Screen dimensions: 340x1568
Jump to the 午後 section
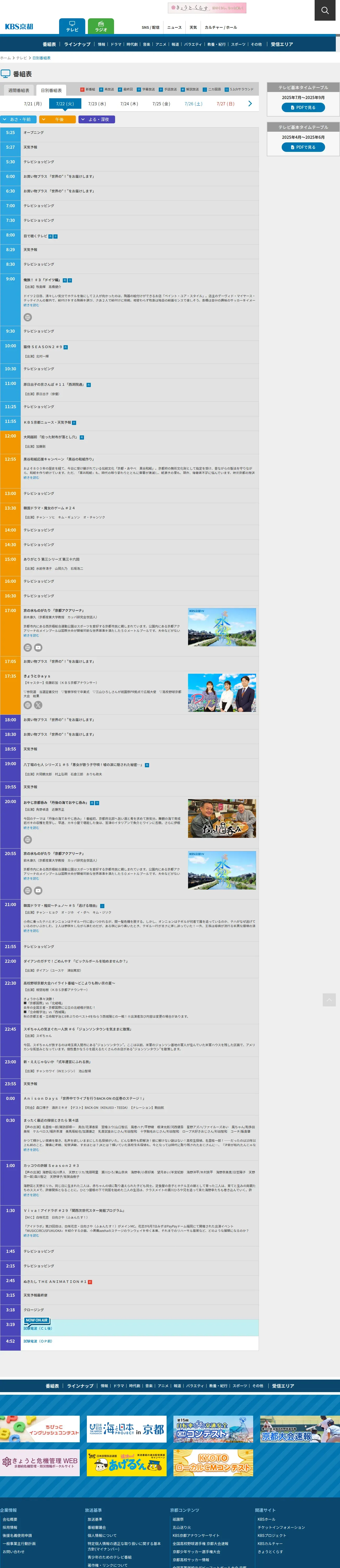(x=57, y=119)
